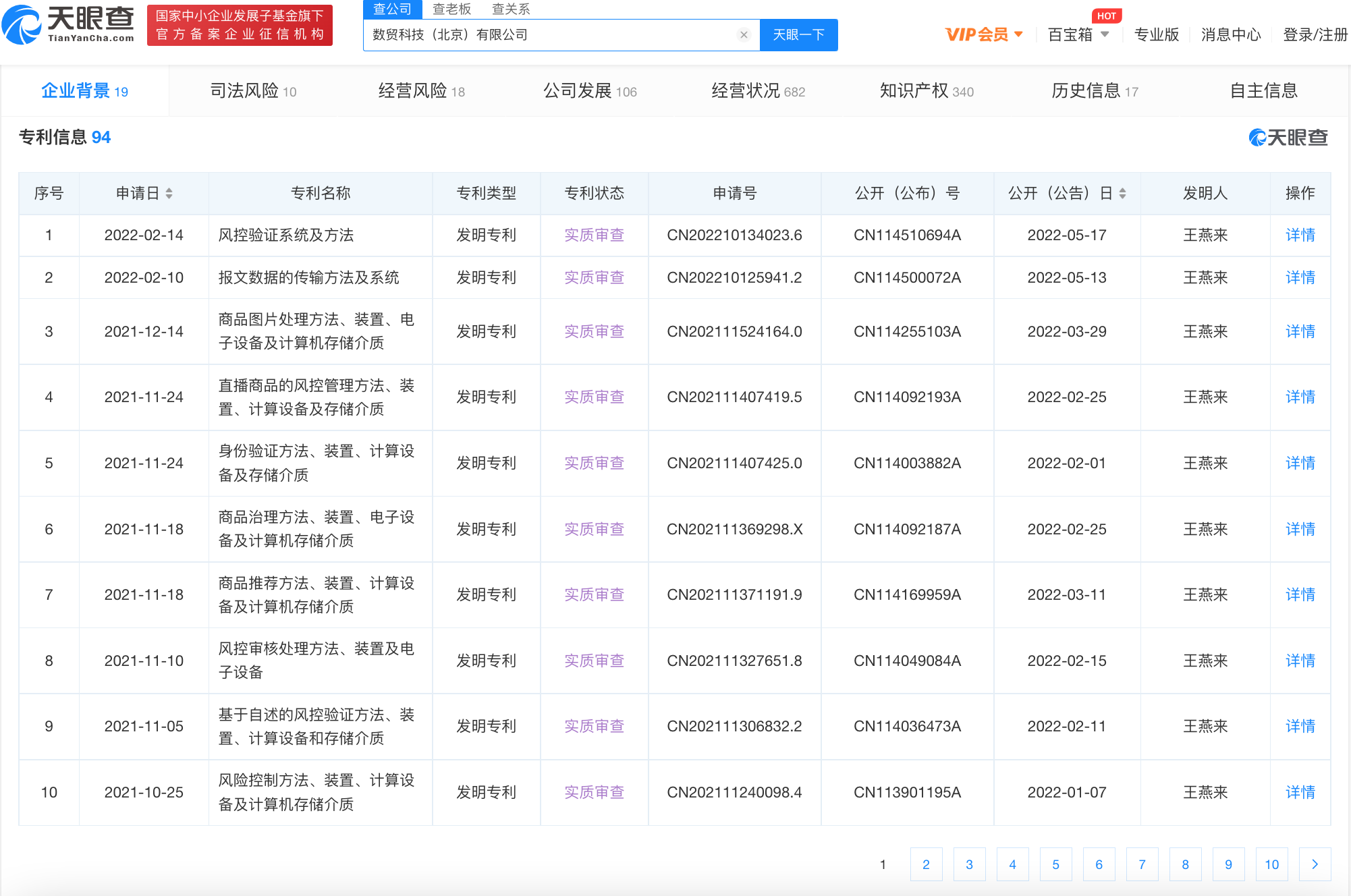The image size is (1351, 896).
Task: Click 登录/注册 link
Action: point(1315,34)
